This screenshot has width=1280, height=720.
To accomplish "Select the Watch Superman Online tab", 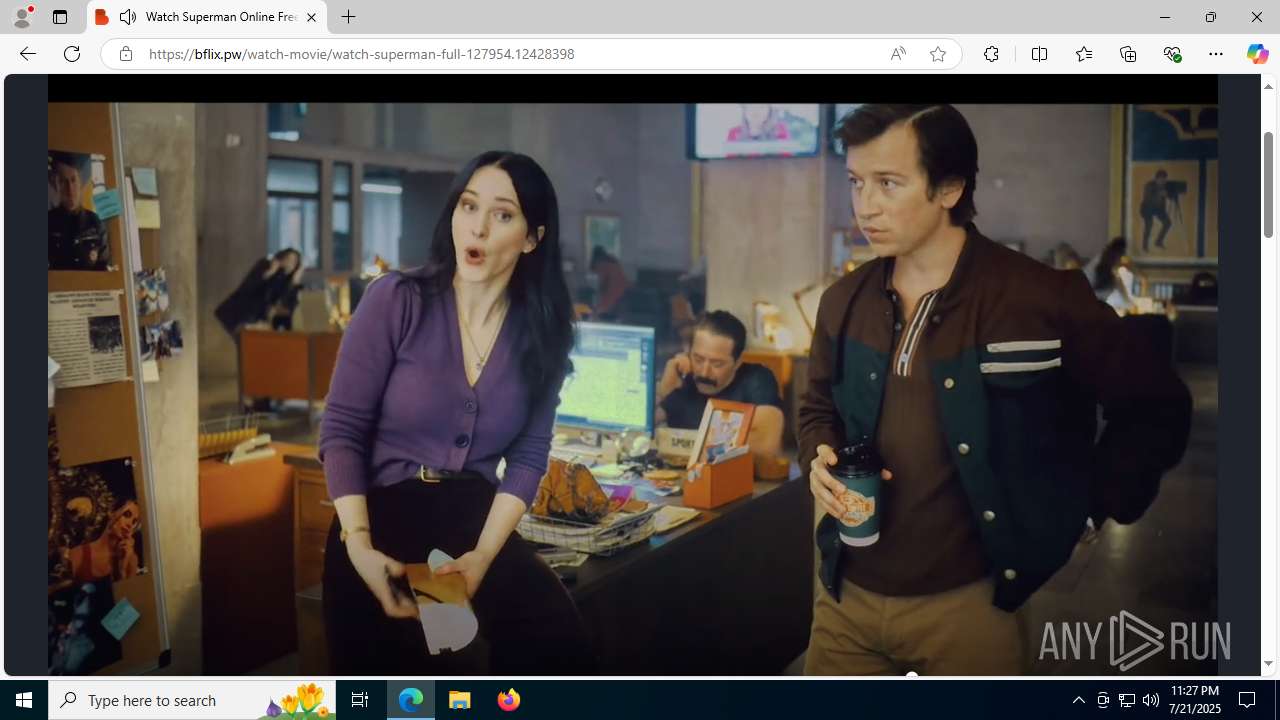I will [207, 17].
